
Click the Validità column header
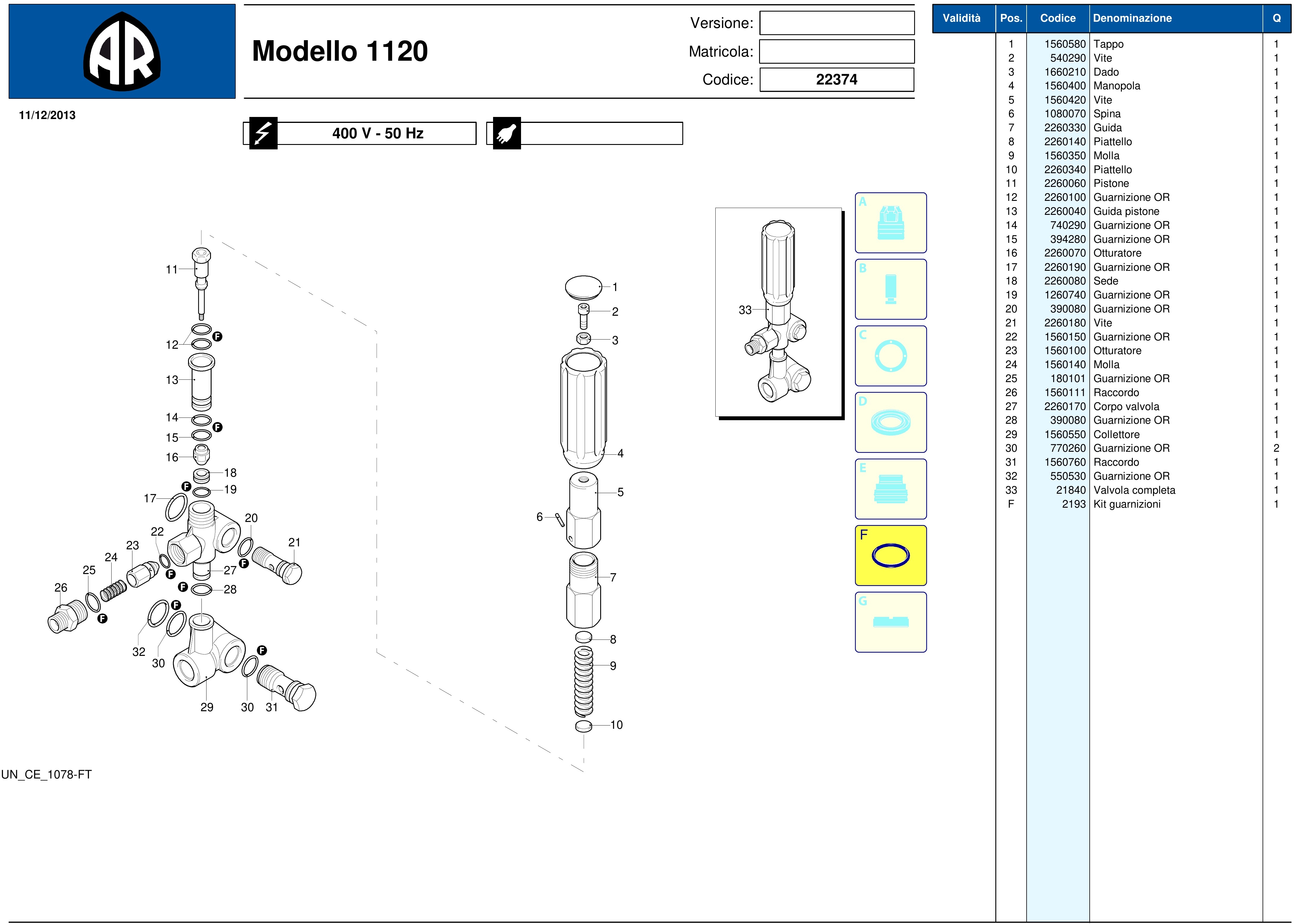point(961,18)
